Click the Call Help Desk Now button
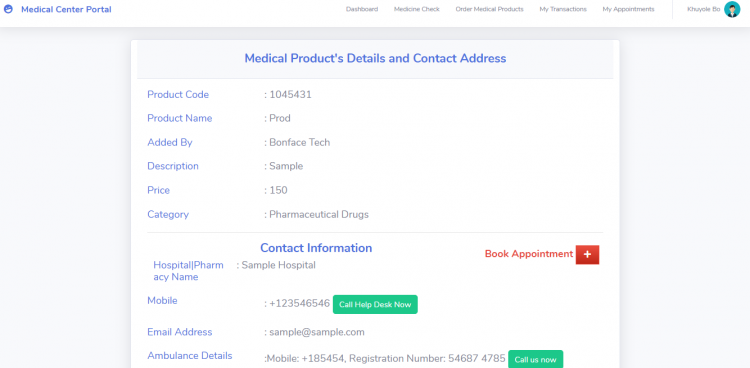This screenshot has width=750, height=368. [375, 304]
